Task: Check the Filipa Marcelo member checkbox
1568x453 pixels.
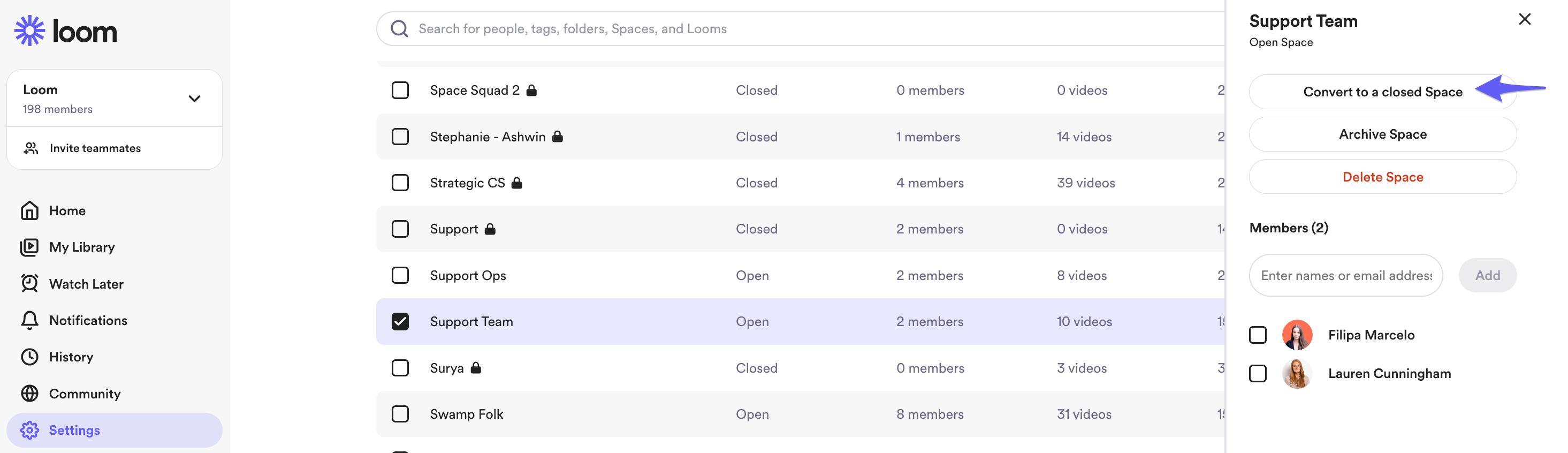Action: [x=1258, y=335]
